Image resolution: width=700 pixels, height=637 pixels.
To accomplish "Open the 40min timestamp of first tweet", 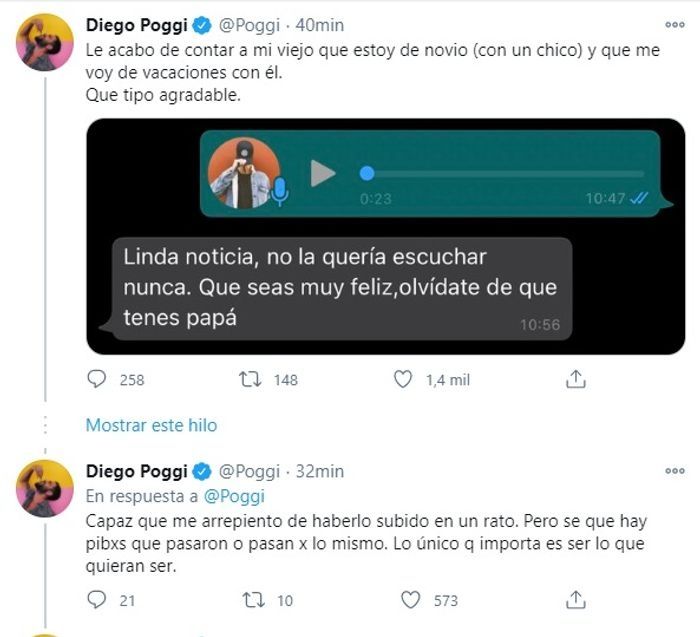I will click(320, 25).
